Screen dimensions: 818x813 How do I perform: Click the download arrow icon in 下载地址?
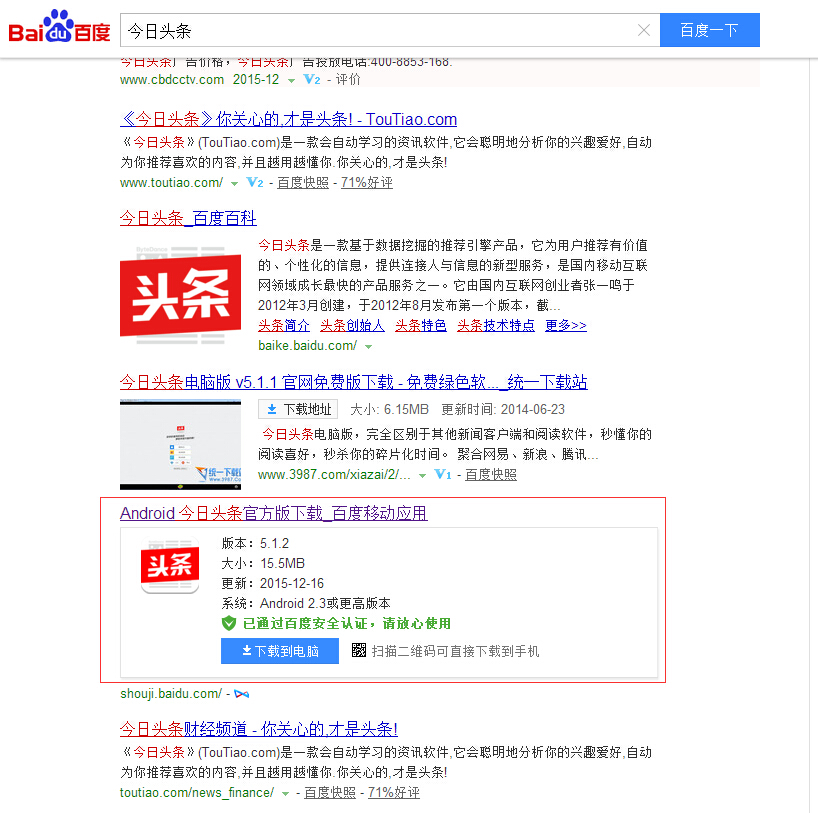[272, 410]
